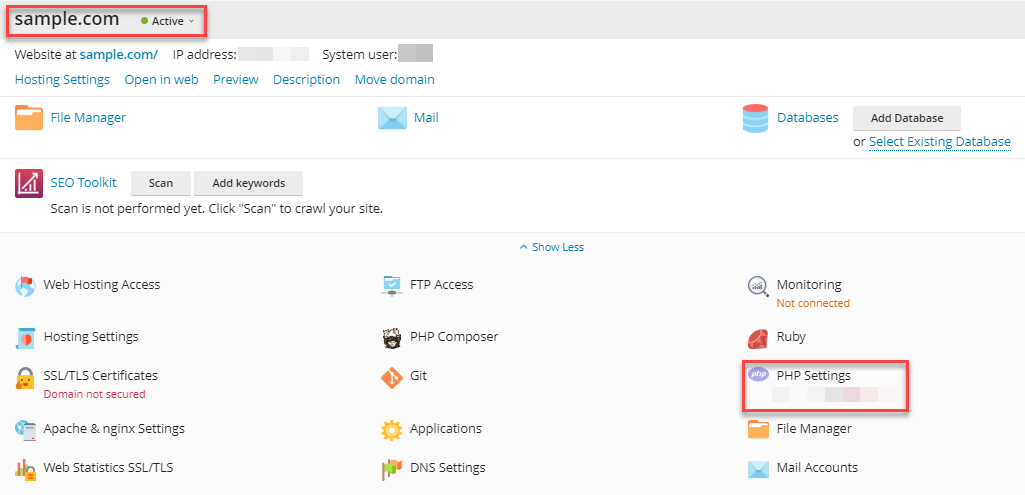Open the Applications gear icon

click(x=392, y=429)
